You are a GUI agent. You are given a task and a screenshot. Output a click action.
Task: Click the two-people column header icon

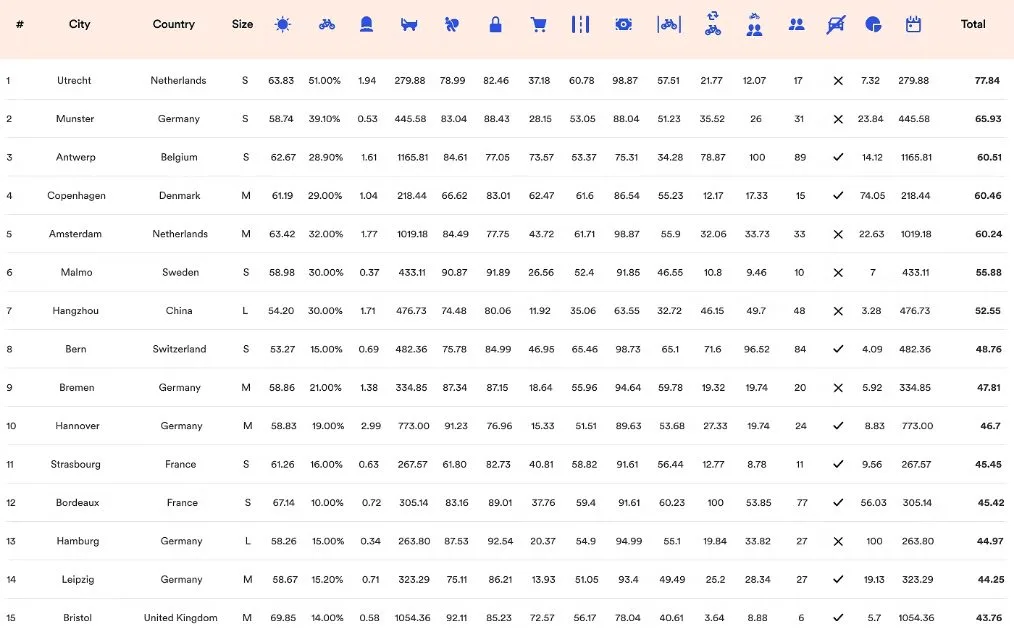tap(796, 25)
